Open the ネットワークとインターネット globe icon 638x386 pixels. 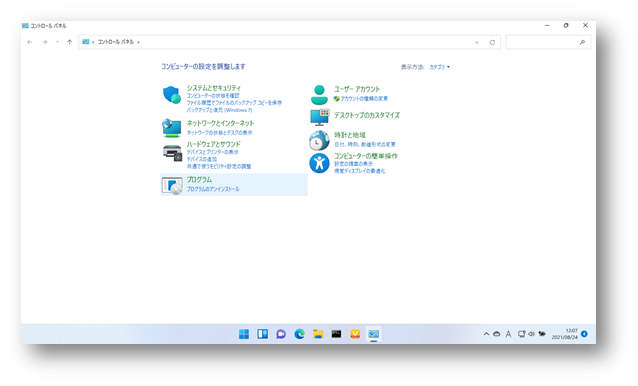coord(172,128)
